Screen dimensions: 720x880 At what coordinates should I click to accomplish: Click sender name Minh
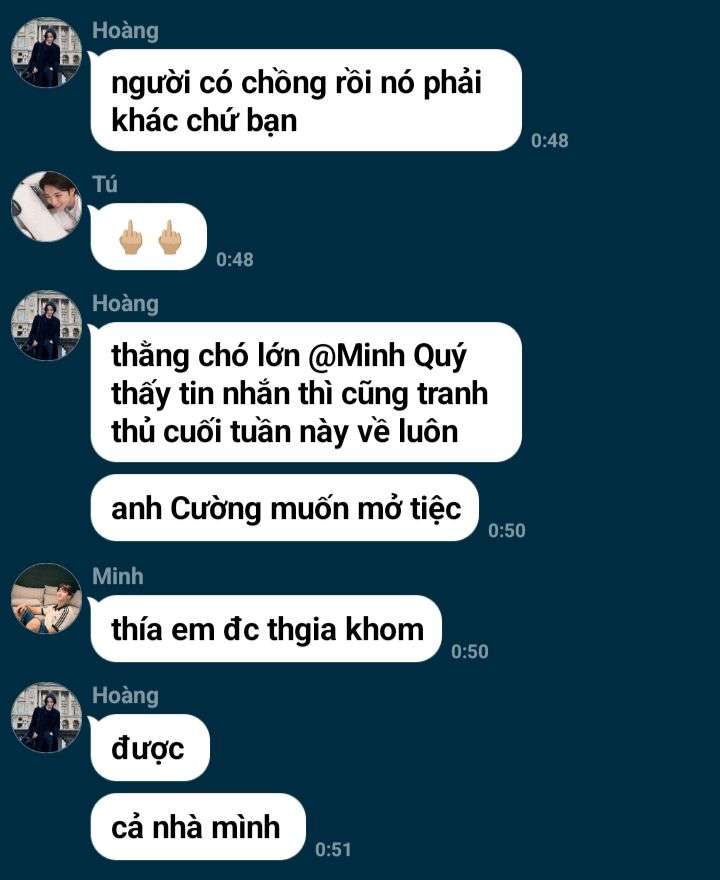(118, 576)
